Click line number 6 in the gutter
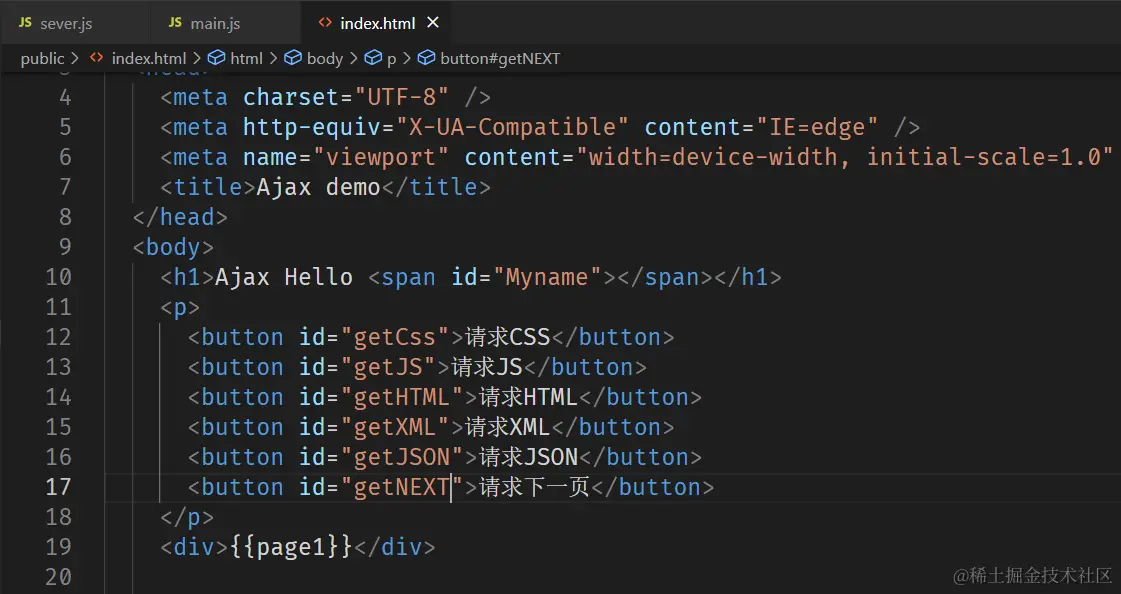 pyautogui.click(x=65, y=157)
